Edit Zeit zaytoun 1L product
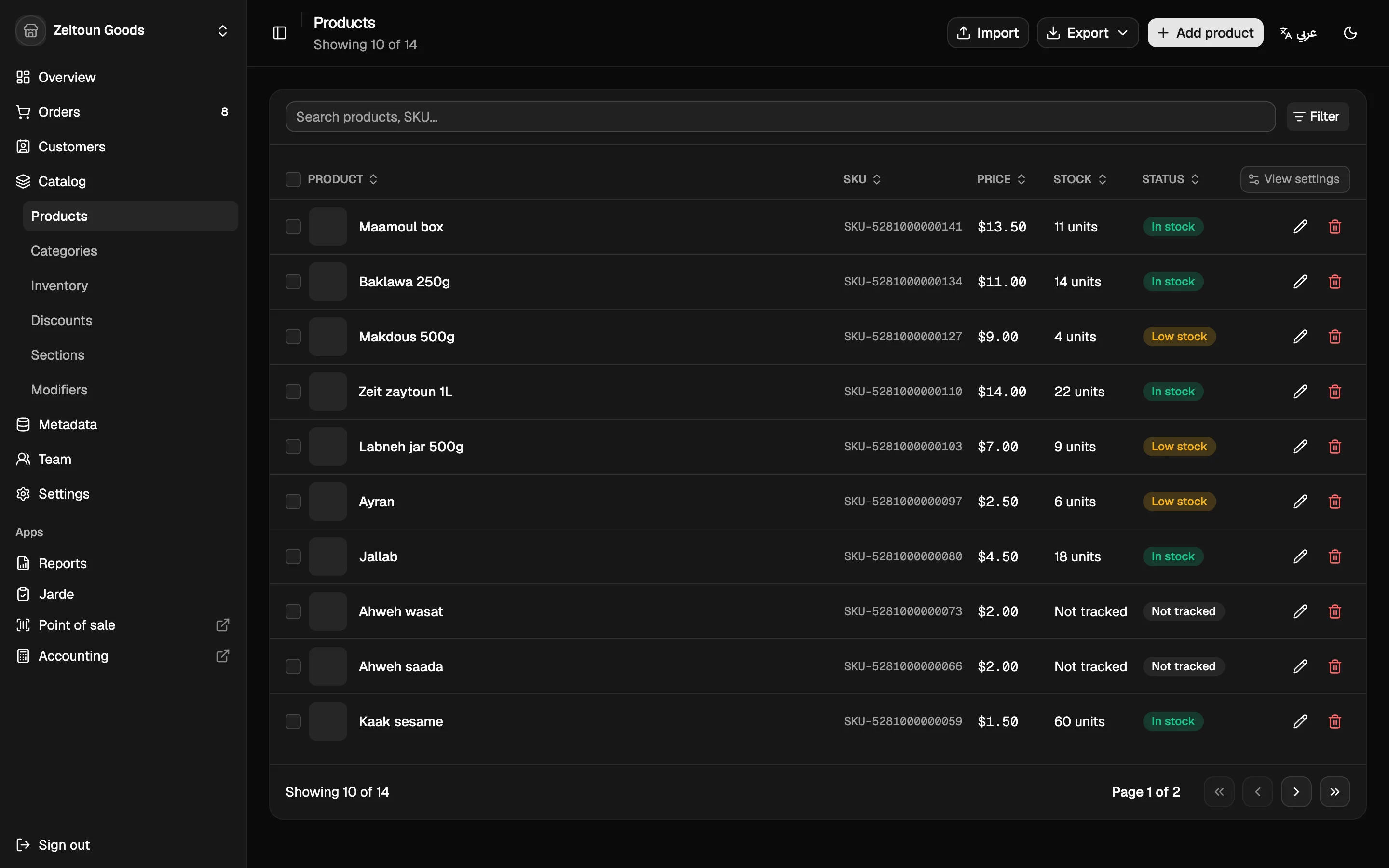 click(x=1300, y=392)
